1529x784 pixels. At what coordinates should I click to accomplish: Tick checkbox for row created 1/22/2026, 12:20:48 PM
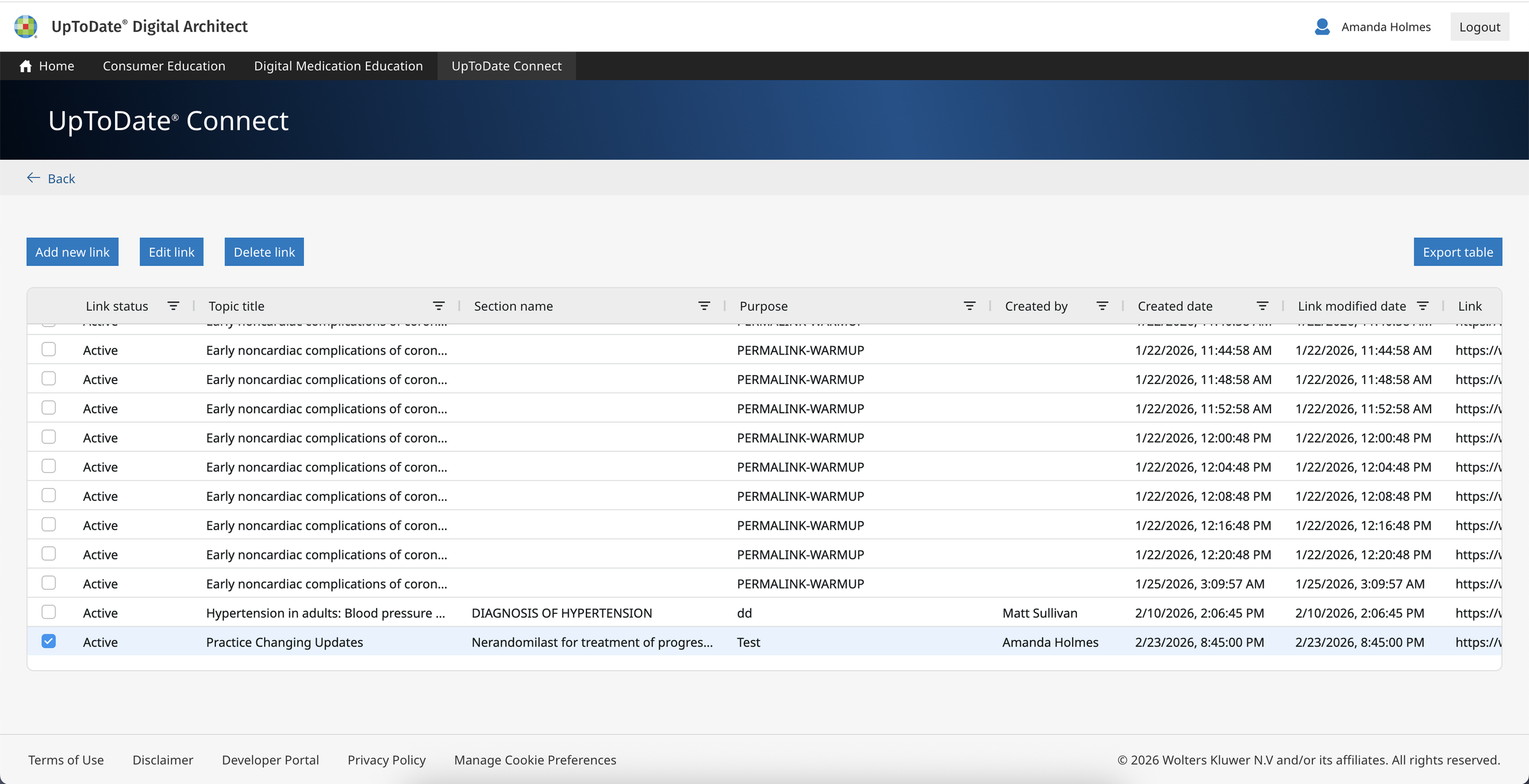pyautogui.click(x=48, y=553)
